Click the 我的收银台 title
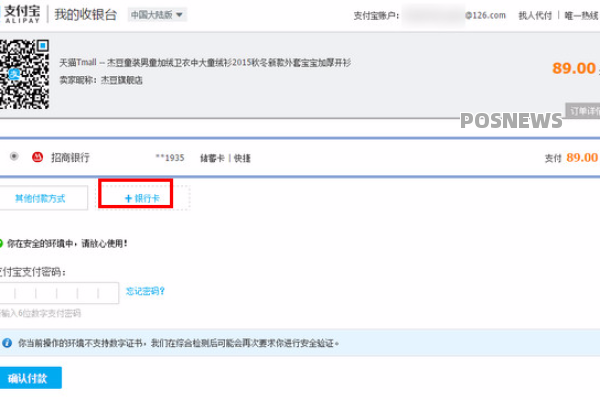 pos(85,15)
